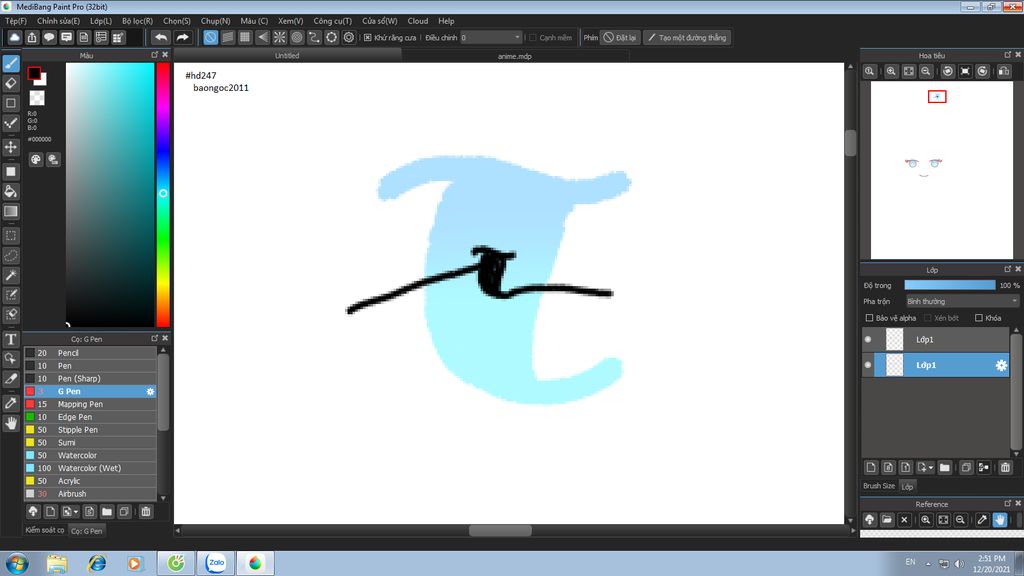Expand the add-brush dropdown arrow in brush panel

(x=76, y=512)
